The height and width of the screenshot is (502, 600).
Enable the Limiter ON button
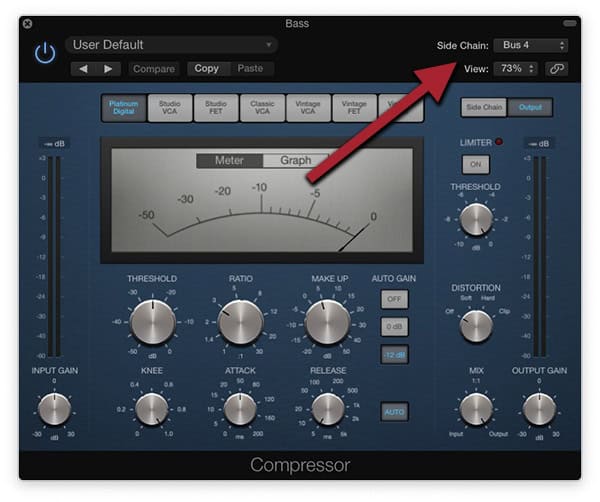[x=475, y=164]
